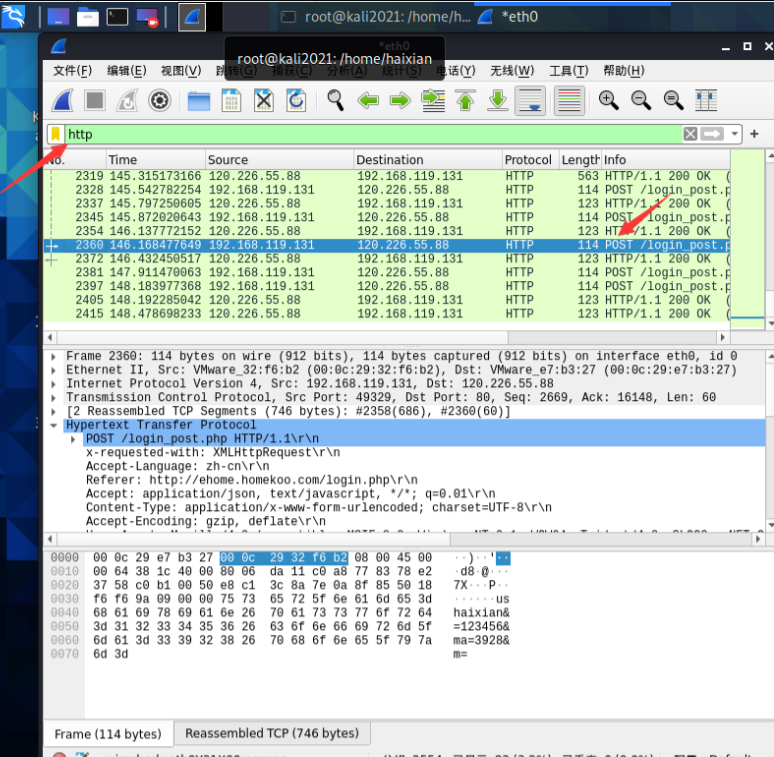Open capture options gear icon

(x=159, y=101)
